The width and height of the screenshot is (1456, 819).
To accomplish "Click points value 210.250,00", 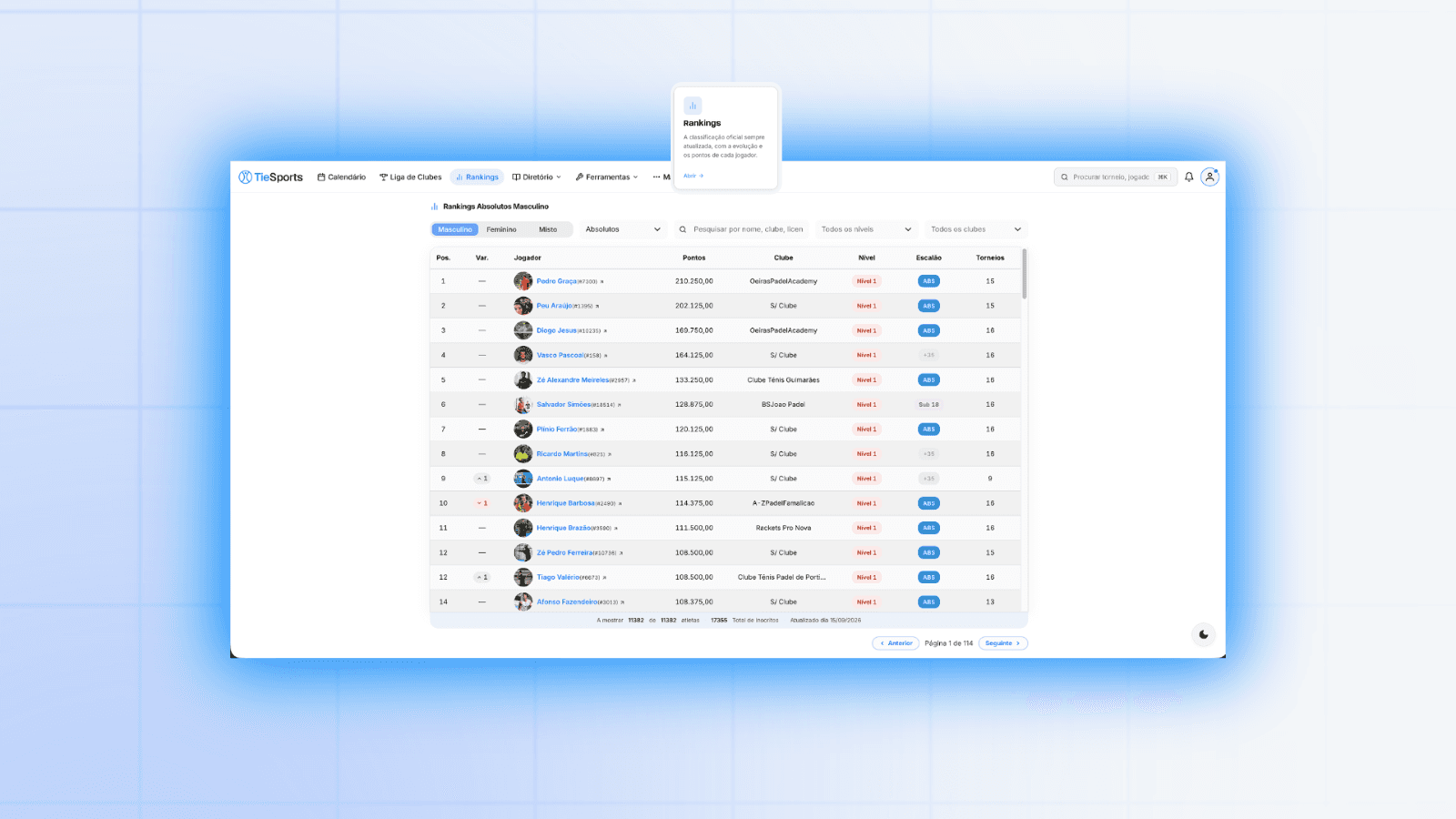I will [x=694, y=281].
